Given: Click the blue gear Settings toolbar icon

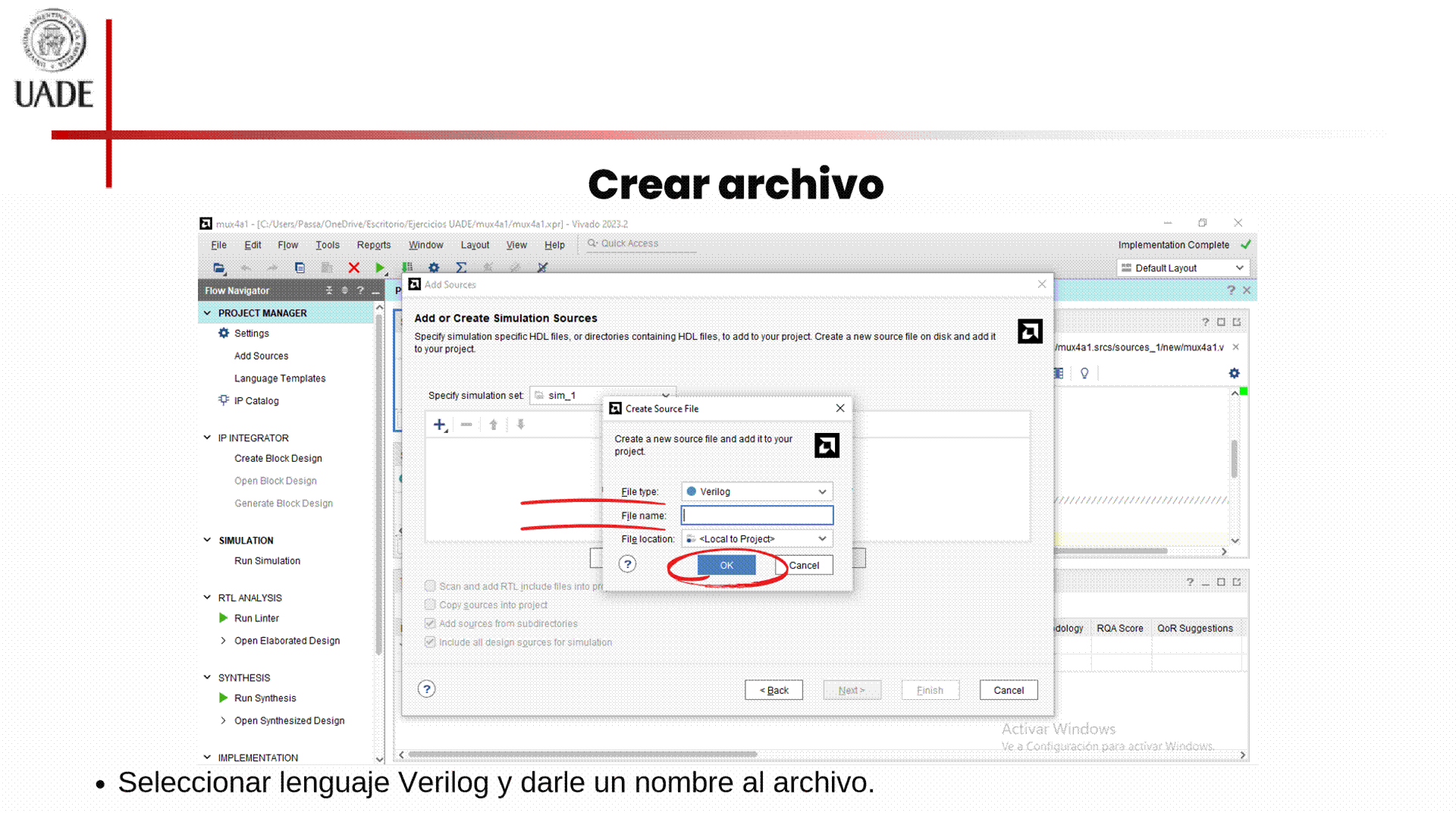Looking at the screenshot, I should (x=434, y=268).
